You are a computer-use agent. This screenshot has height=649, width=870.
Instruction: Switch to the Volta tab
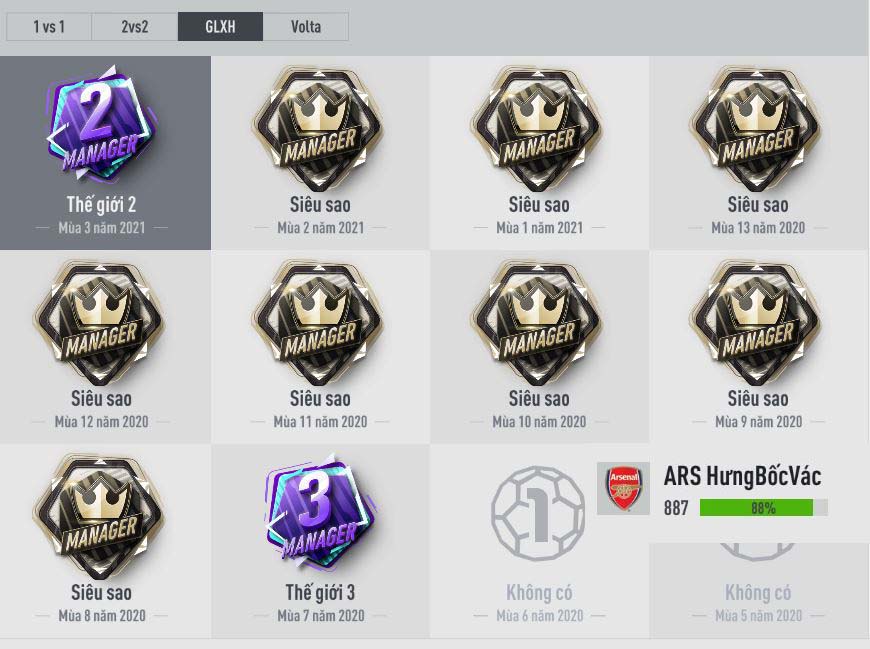(x=306, y=27)
